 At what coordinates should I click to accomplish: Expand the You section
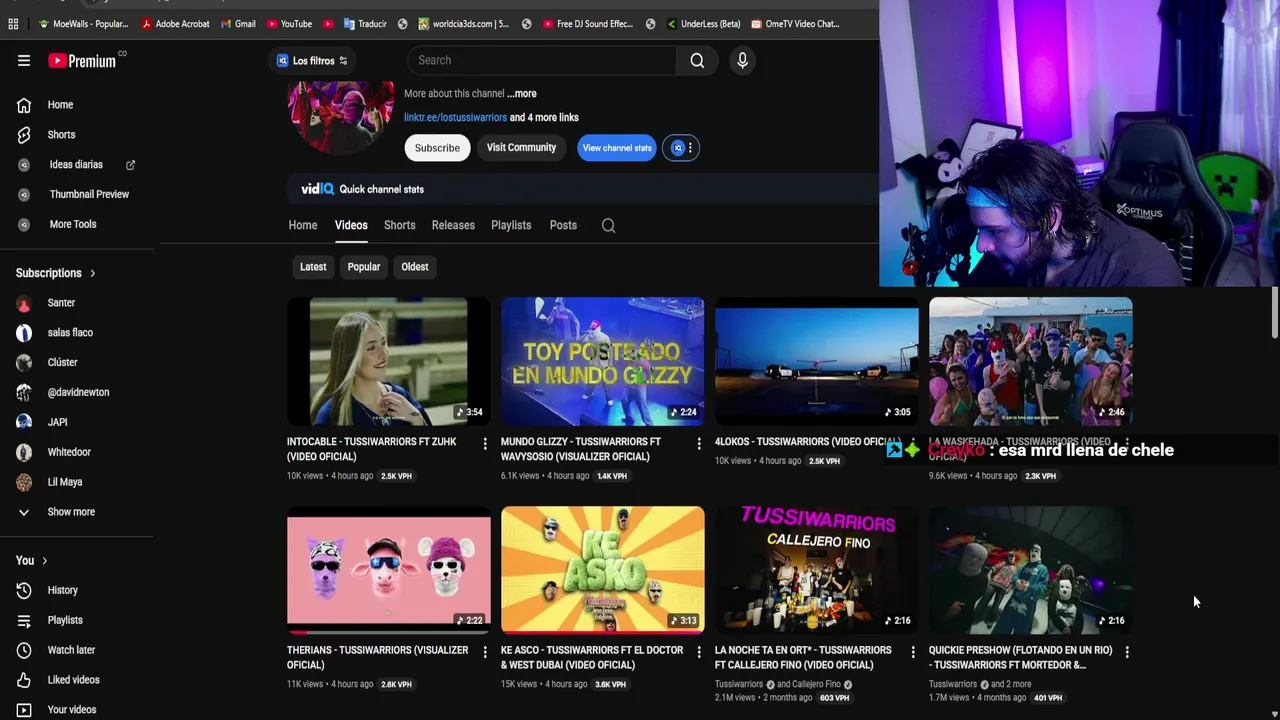32,560
